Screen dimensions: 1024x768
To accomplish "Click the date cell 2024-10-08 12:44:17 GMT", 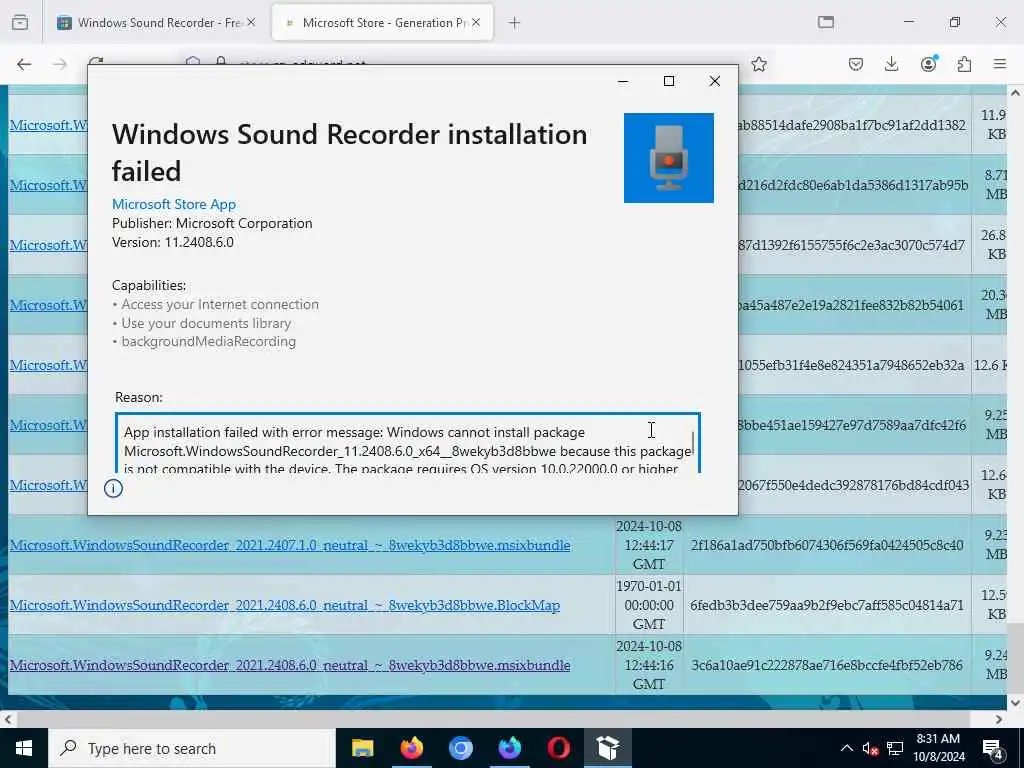I will 648,545.
